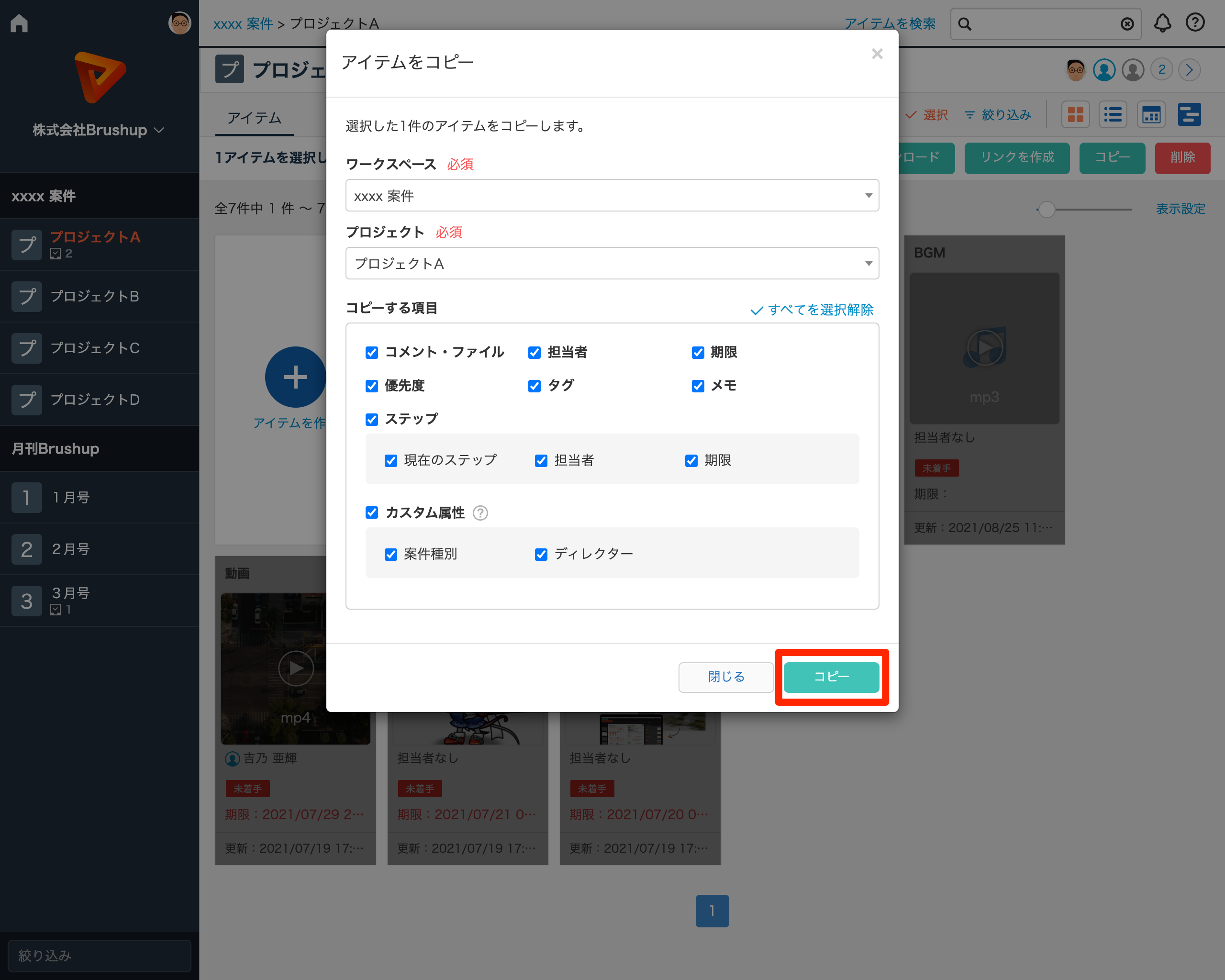Click the help question mark icon
Viewport: 1225px width, 980px height.
tap(1195, 22)
